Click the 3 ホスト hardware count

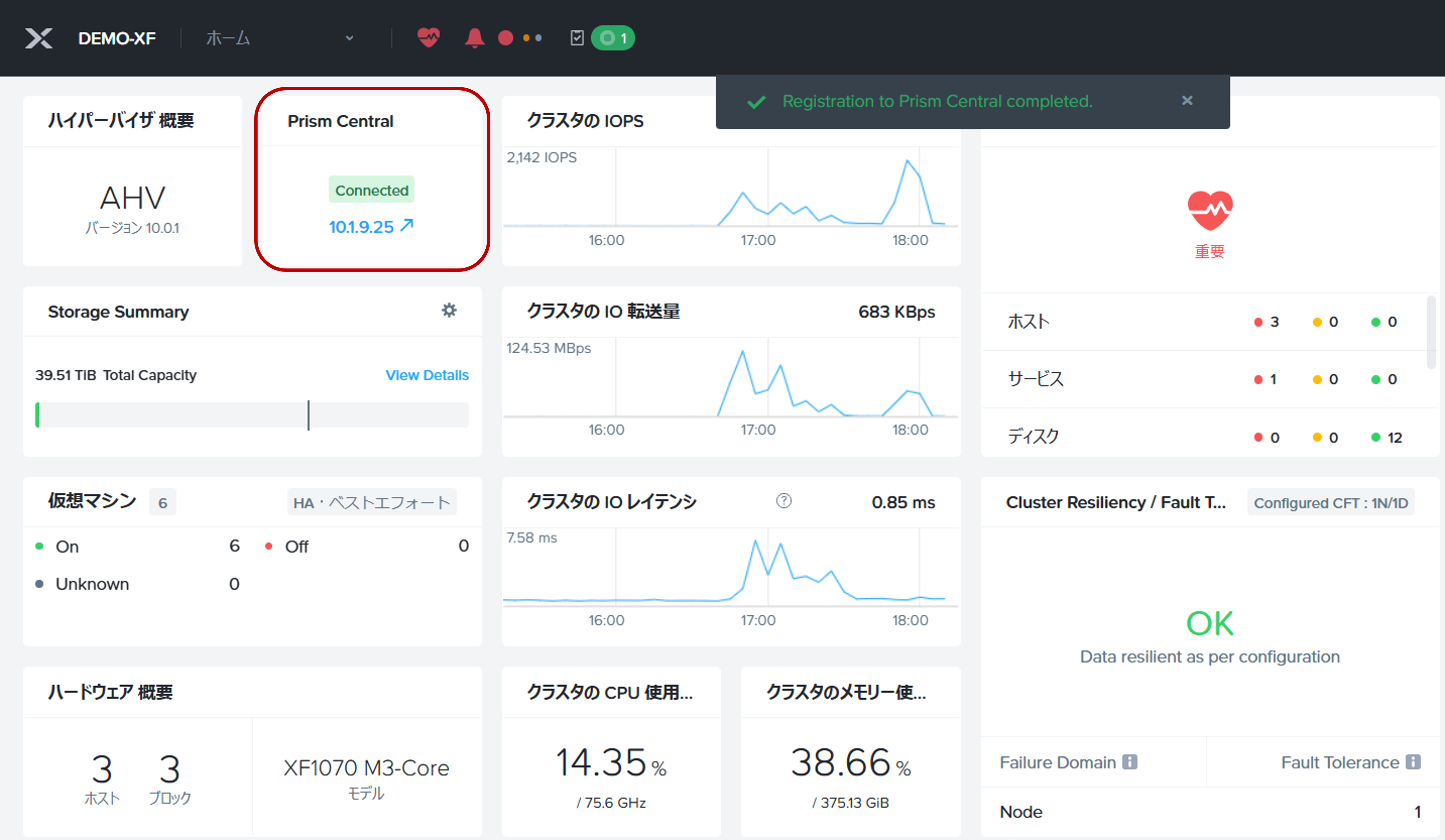[102, 779]
